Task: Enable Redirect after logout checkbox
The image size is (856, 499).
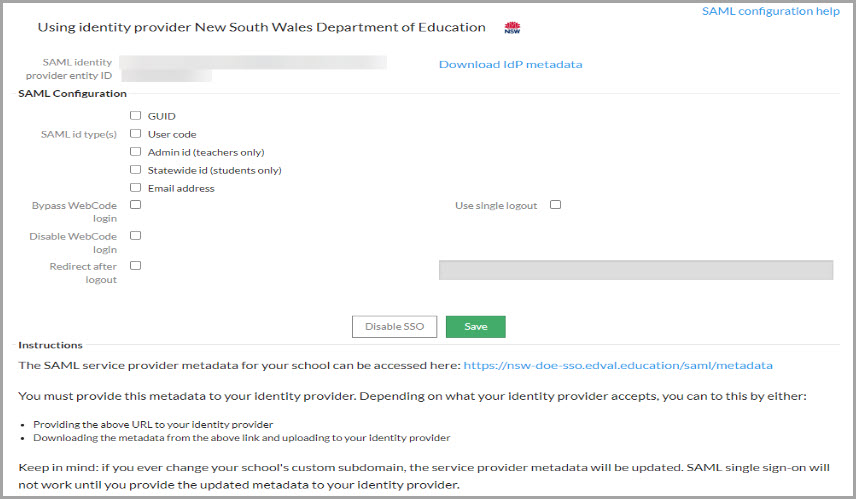Action: click(135, 266)
